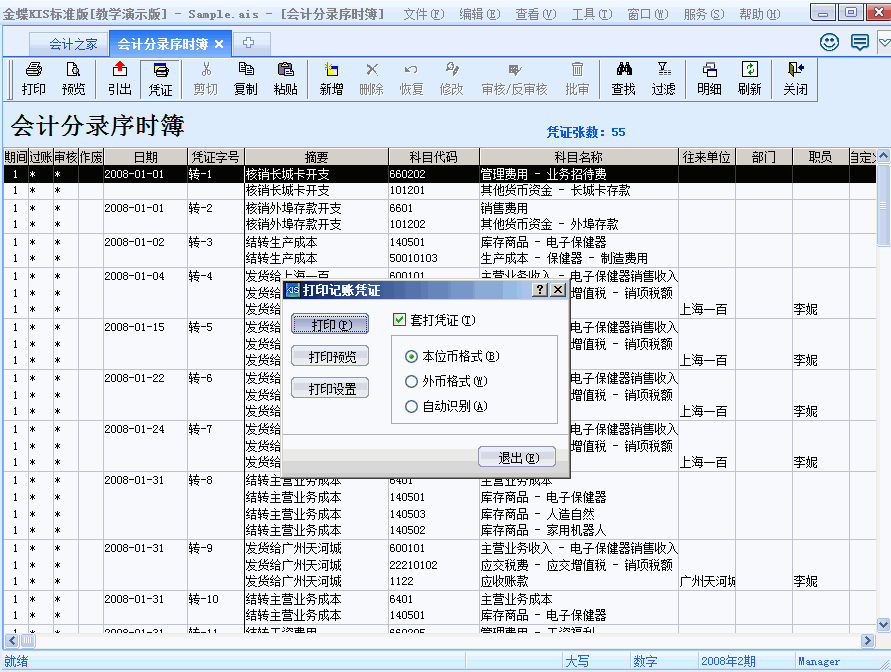Click the 职员 column header
Screen dimensions: 891x672
[x=820, y=157]
